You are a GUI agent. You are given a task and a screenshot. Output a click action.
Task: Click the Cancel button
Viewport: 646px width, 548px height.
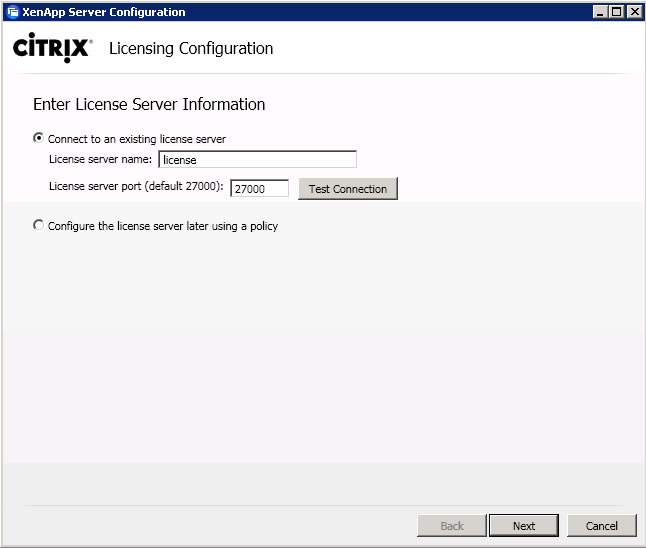(602, 525)
